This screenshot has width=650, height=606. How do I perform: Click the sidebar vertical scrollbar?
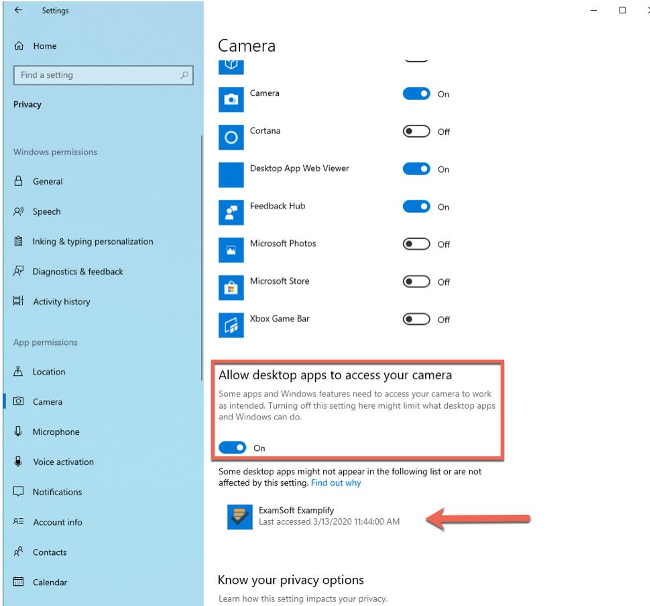coord(201,257)
